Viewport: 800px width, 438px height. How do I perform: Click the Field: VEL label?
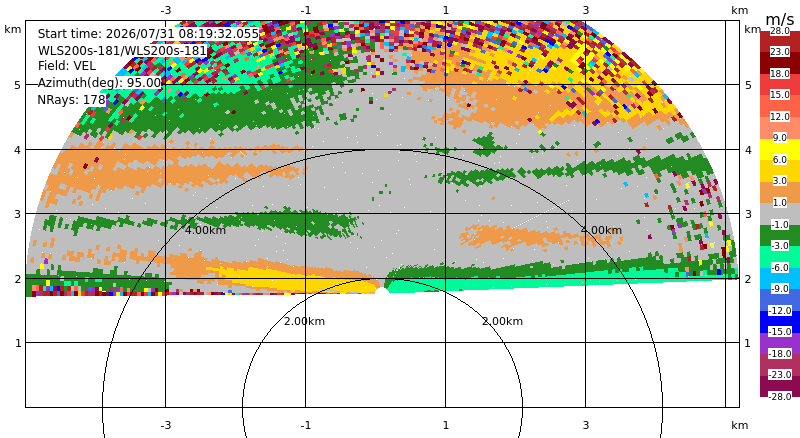coord(67,66)
